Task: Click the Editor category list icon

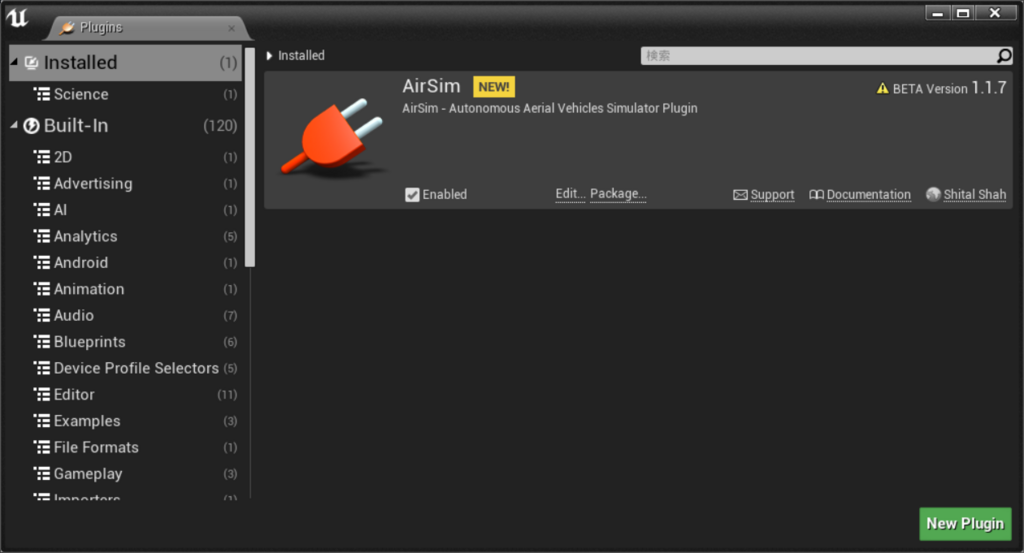Action: [42, 394]
